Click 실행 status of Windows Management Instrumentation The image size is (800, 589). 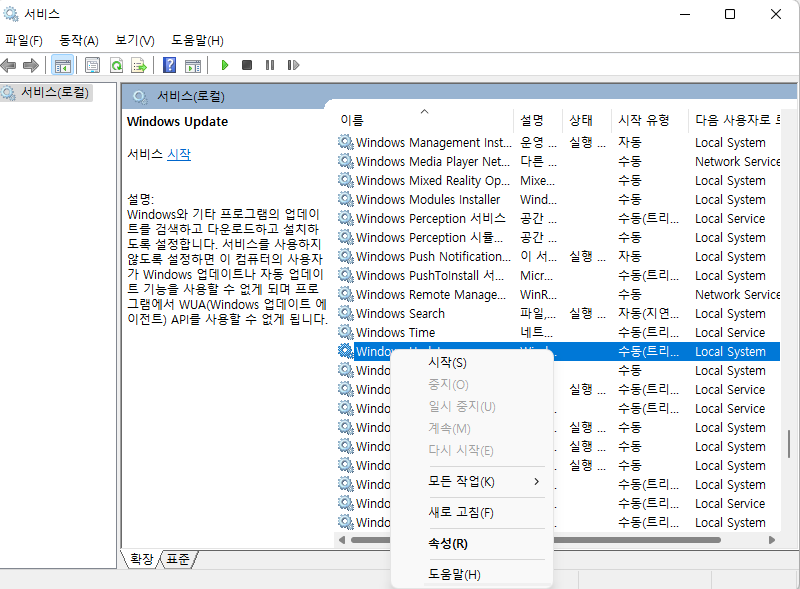[x=588, y=142]
